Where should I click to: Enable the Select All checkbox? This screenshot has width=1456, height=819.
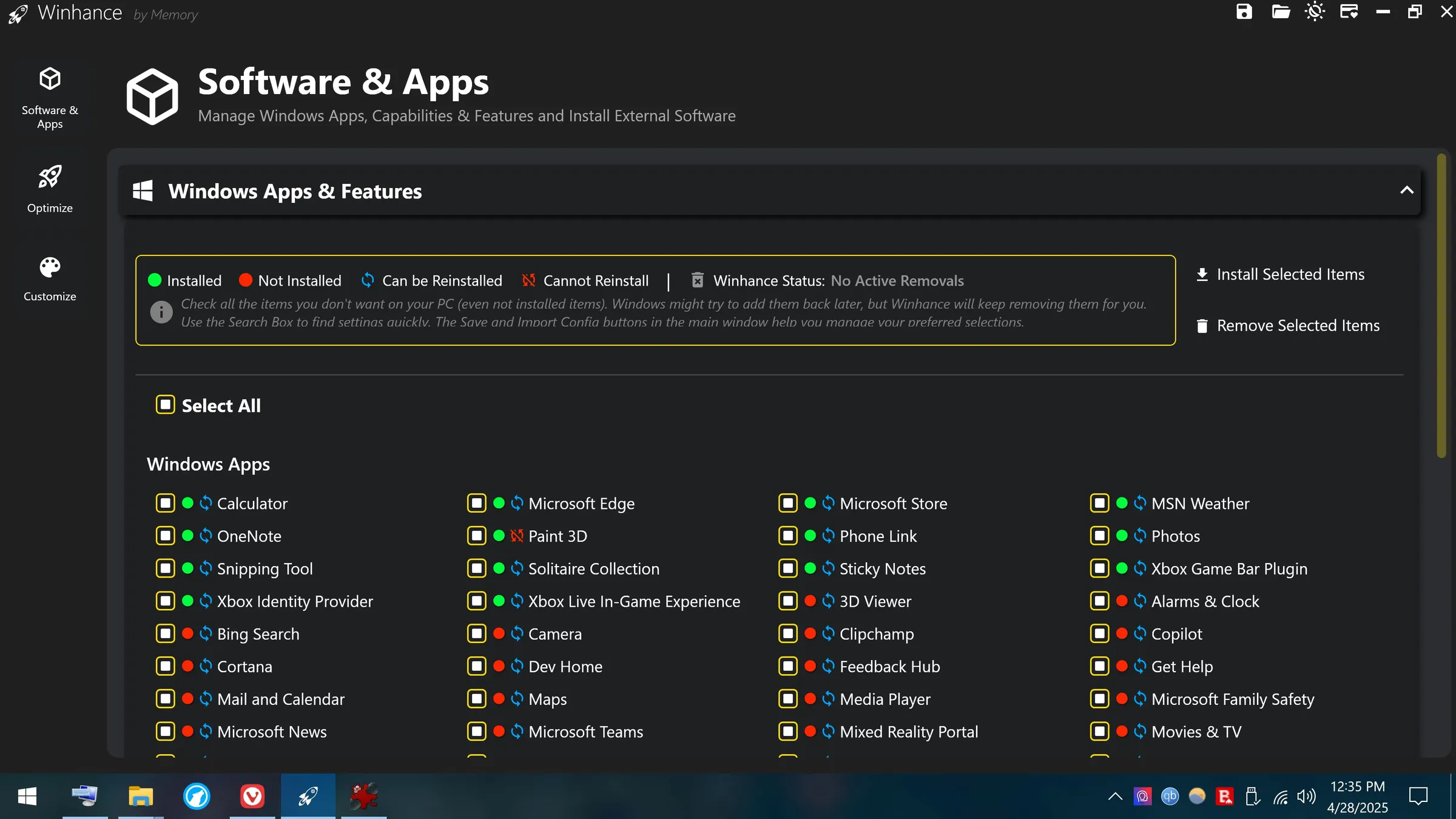coord(165,405)
